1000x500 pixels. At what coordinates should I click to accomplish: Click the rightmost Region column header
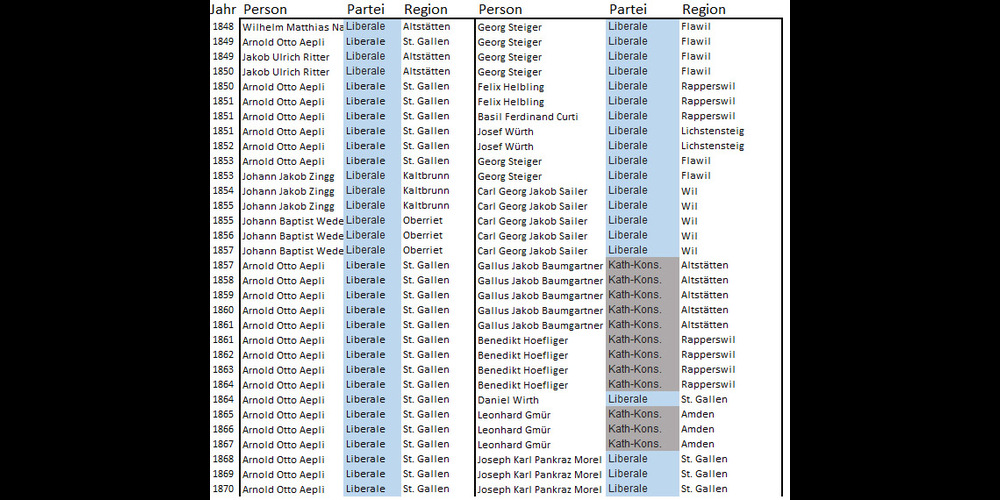click(703, 9)
